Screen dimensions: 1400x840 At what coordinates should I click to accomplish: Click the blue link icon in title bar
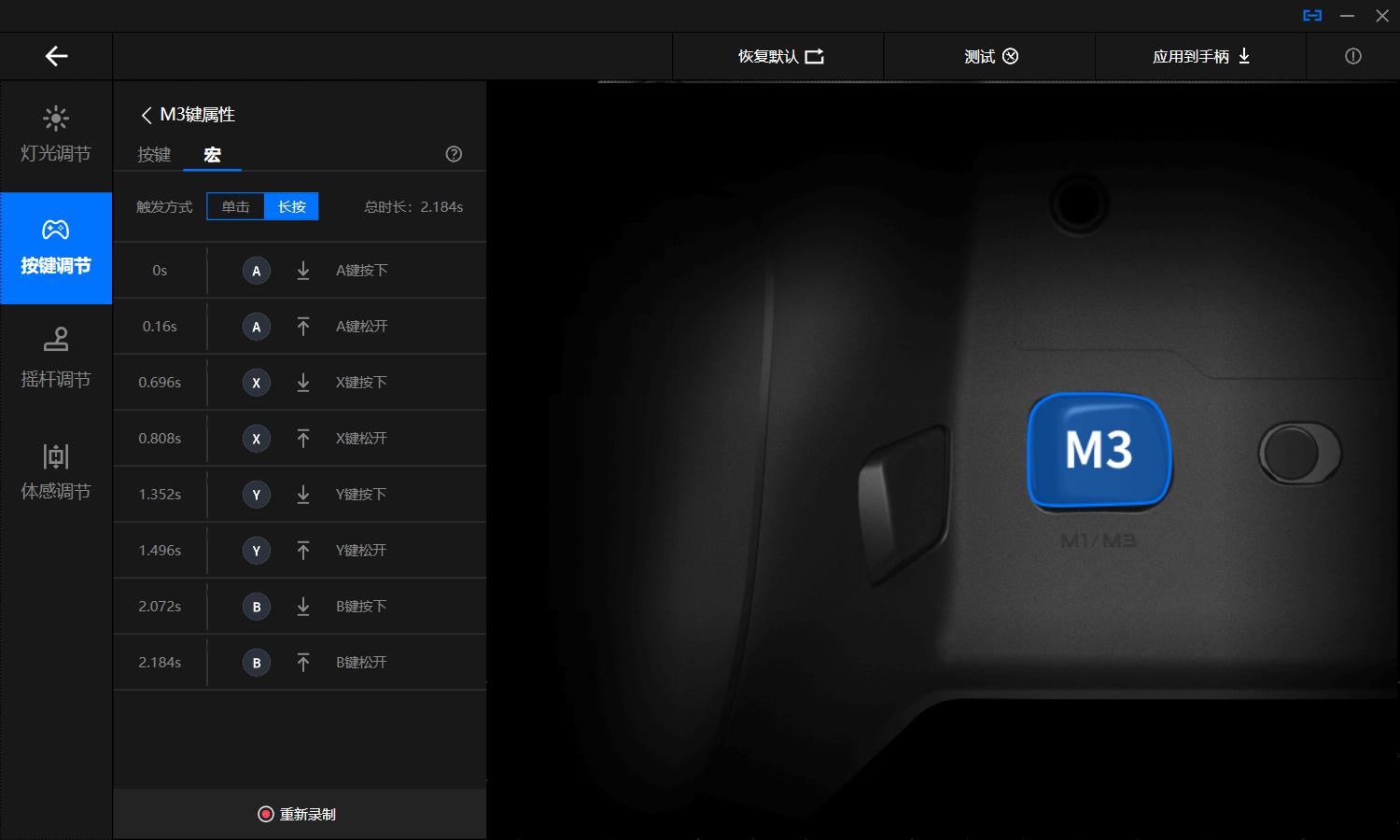pos(1312,16)
